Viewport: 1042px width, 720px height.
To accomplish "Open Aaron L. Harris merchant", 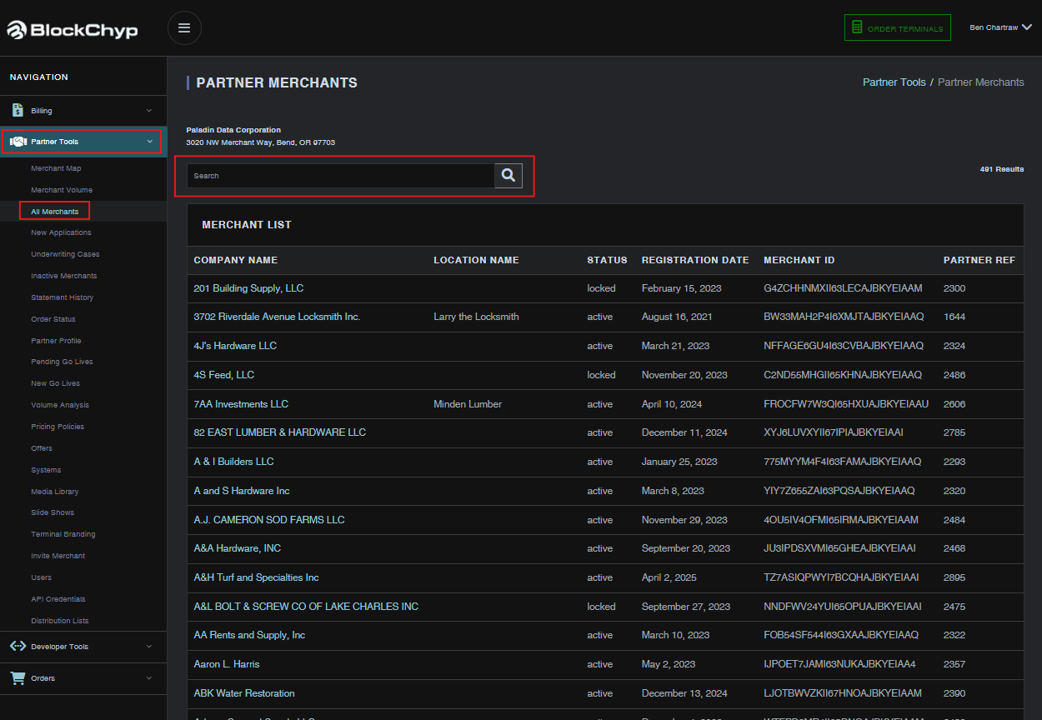I will [227, 664].
